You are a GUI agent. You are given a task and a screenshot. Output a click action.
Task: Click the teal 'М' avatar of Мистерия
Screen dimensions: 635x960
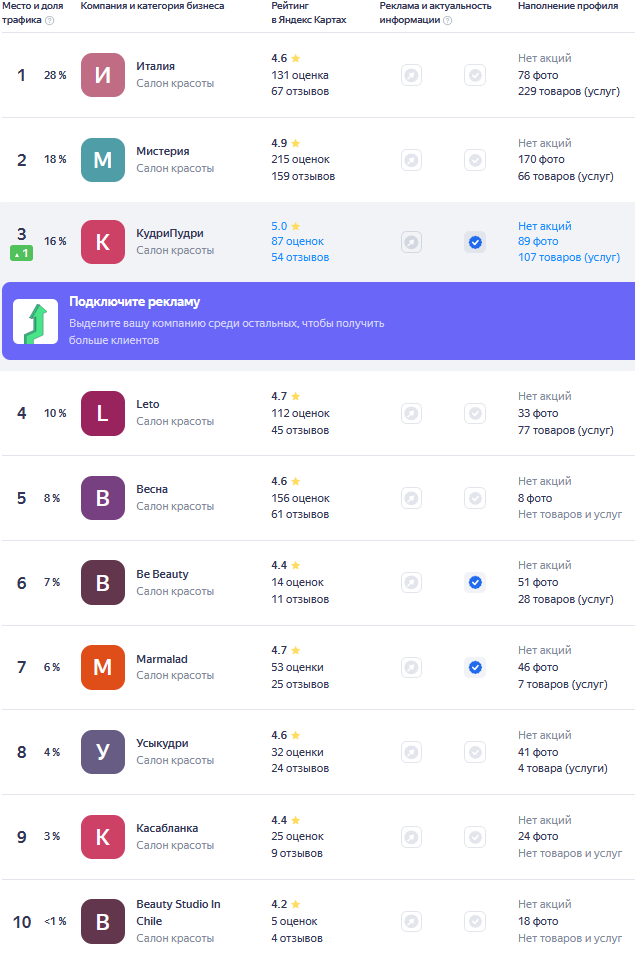(103, 160)
